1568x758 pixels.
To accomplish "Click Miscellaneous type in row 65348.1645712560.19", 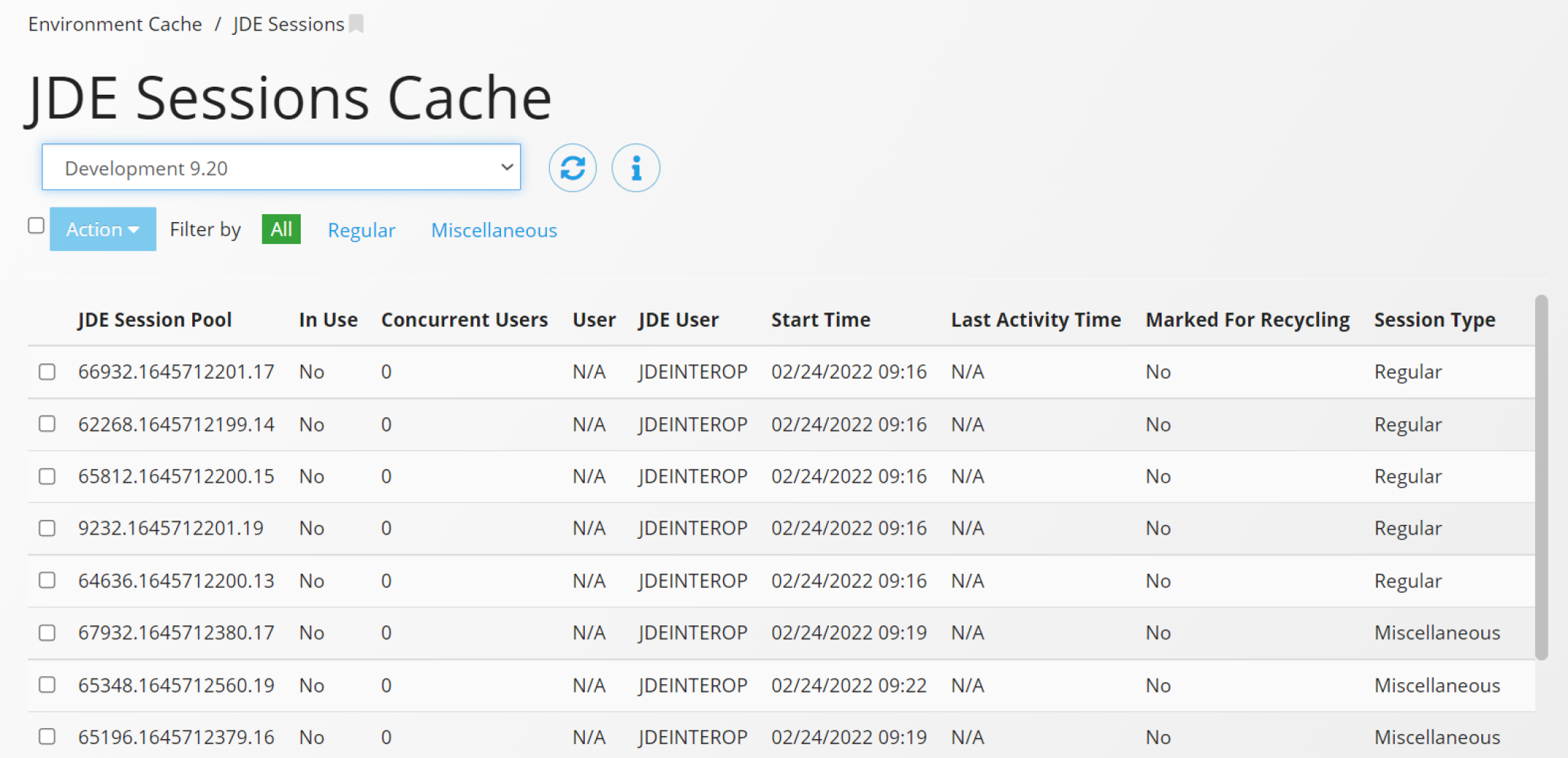I will [x=1437, y=685].
